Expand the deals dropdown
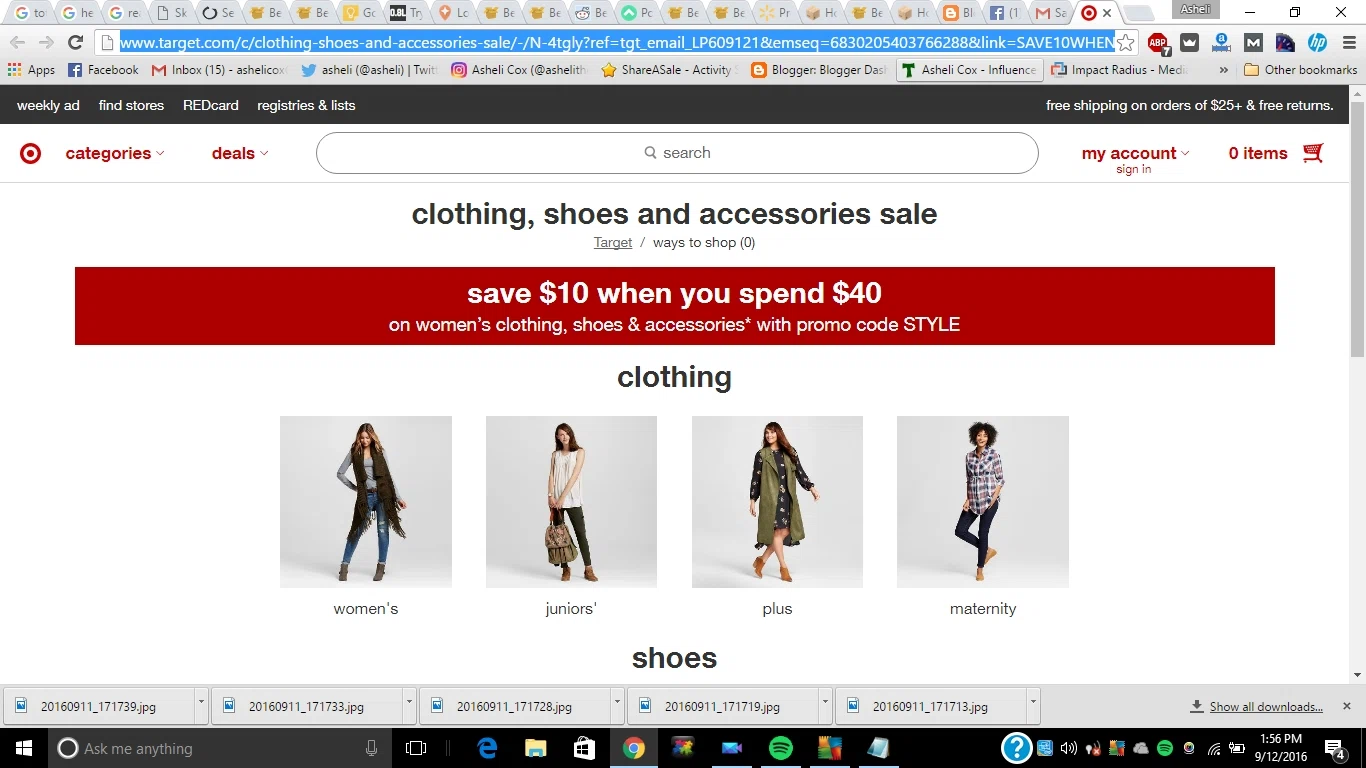1366x768 pixels. (240, 153)
